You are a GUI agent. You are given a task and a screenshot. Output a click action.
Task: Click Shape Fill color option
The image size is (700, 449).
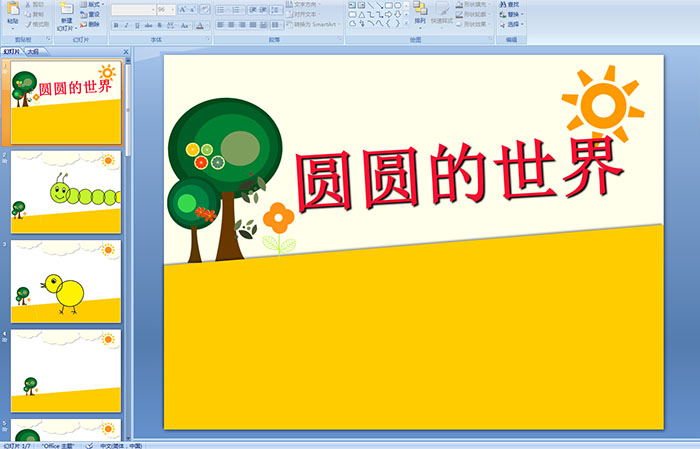(473, 4)
